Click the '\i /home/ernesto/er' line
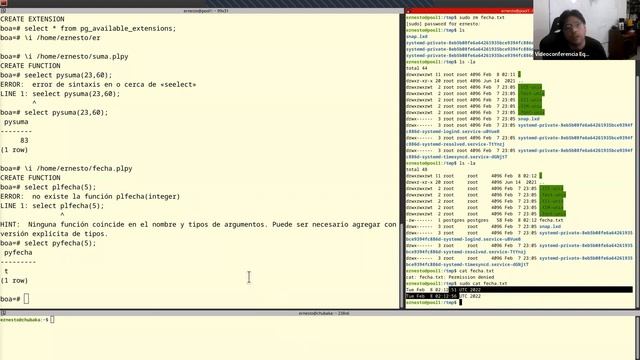The image size is (640, 360). point(62,38)
